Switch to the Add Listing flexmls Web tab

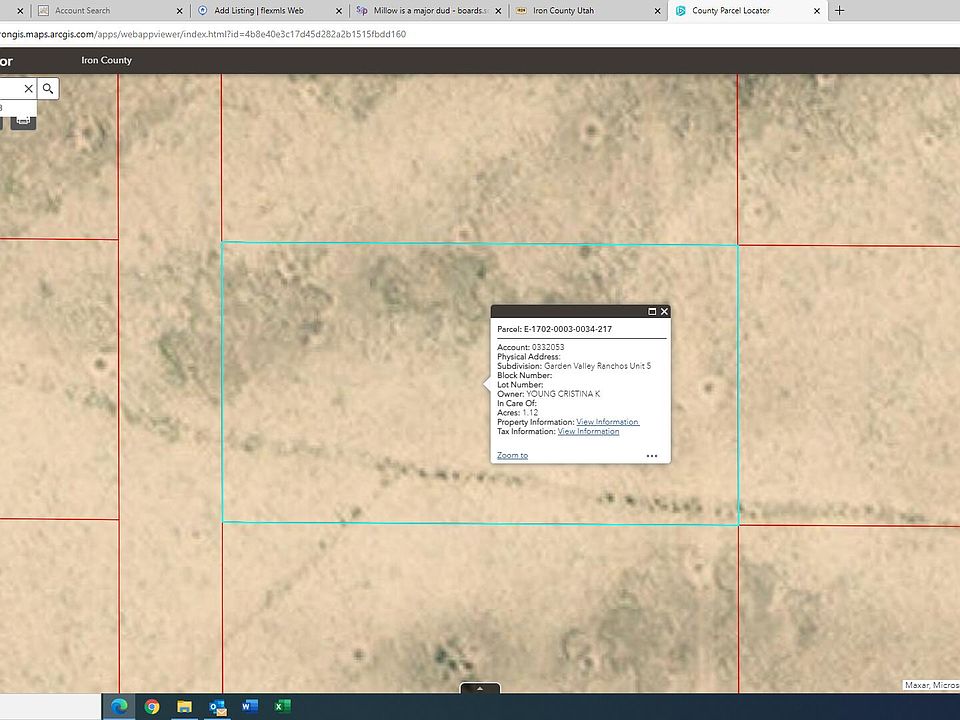269,10
